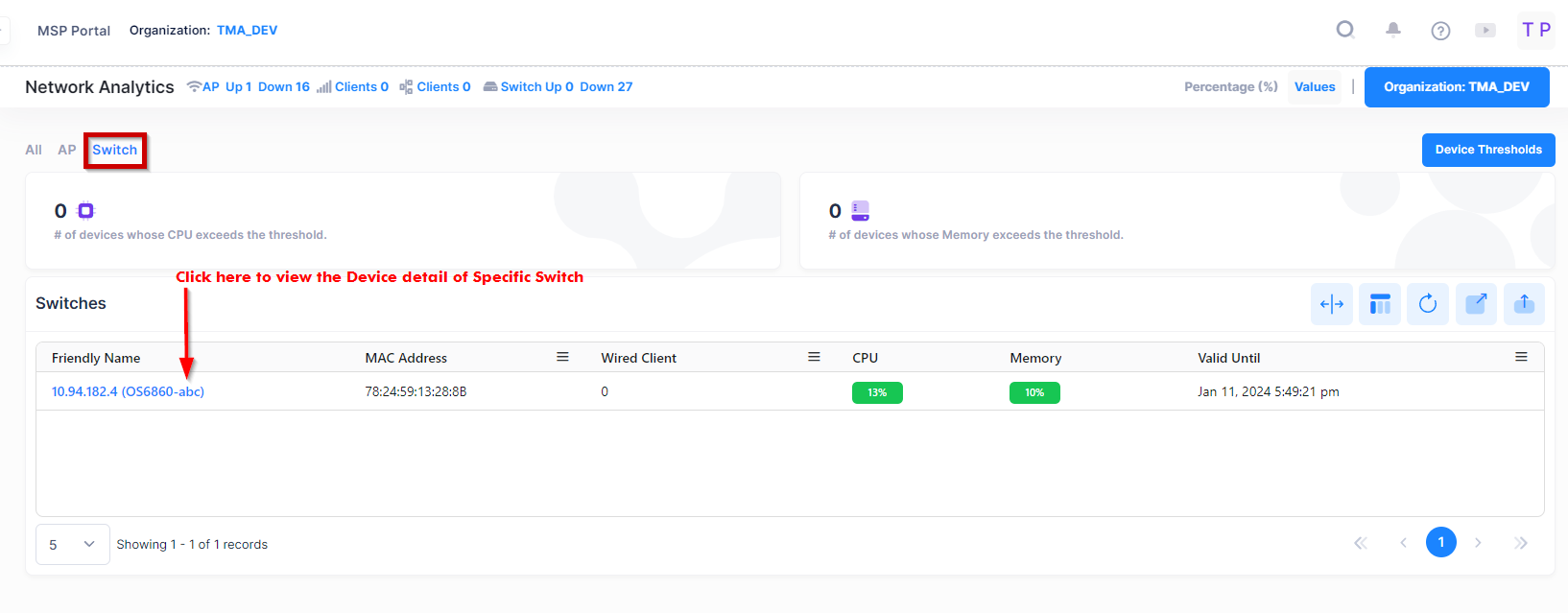Click the wireless Clients 0 label
The height and width of the screenshot is (613, 1568).
click(x=362, y=86)
